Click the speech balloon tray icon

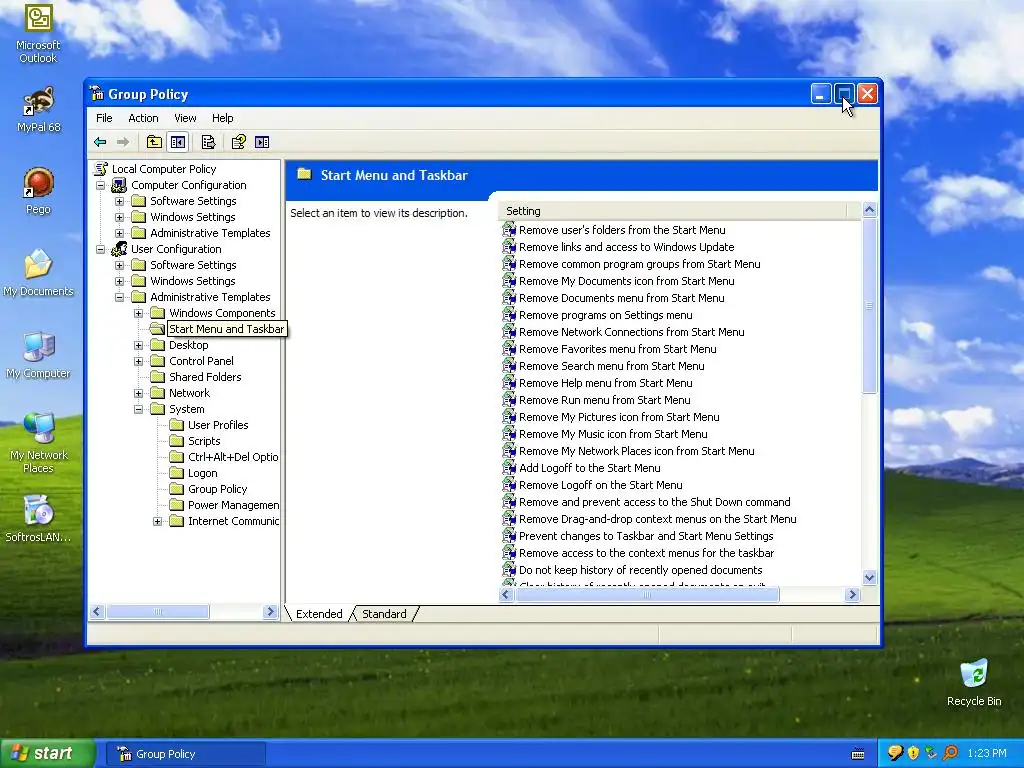(x=895, y=753)
